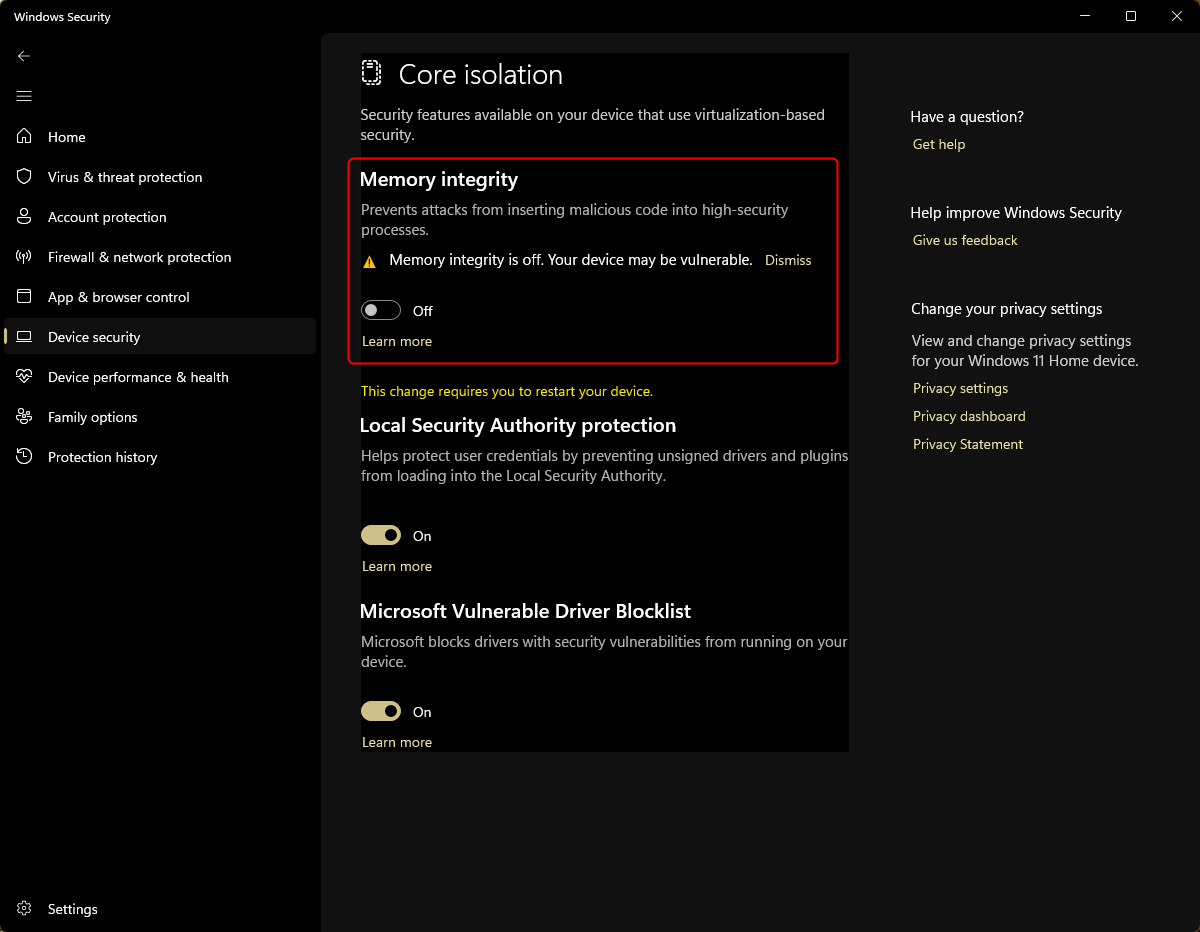Open the Privacy Statement link
1200x932 pixels.
coord(968,444)
